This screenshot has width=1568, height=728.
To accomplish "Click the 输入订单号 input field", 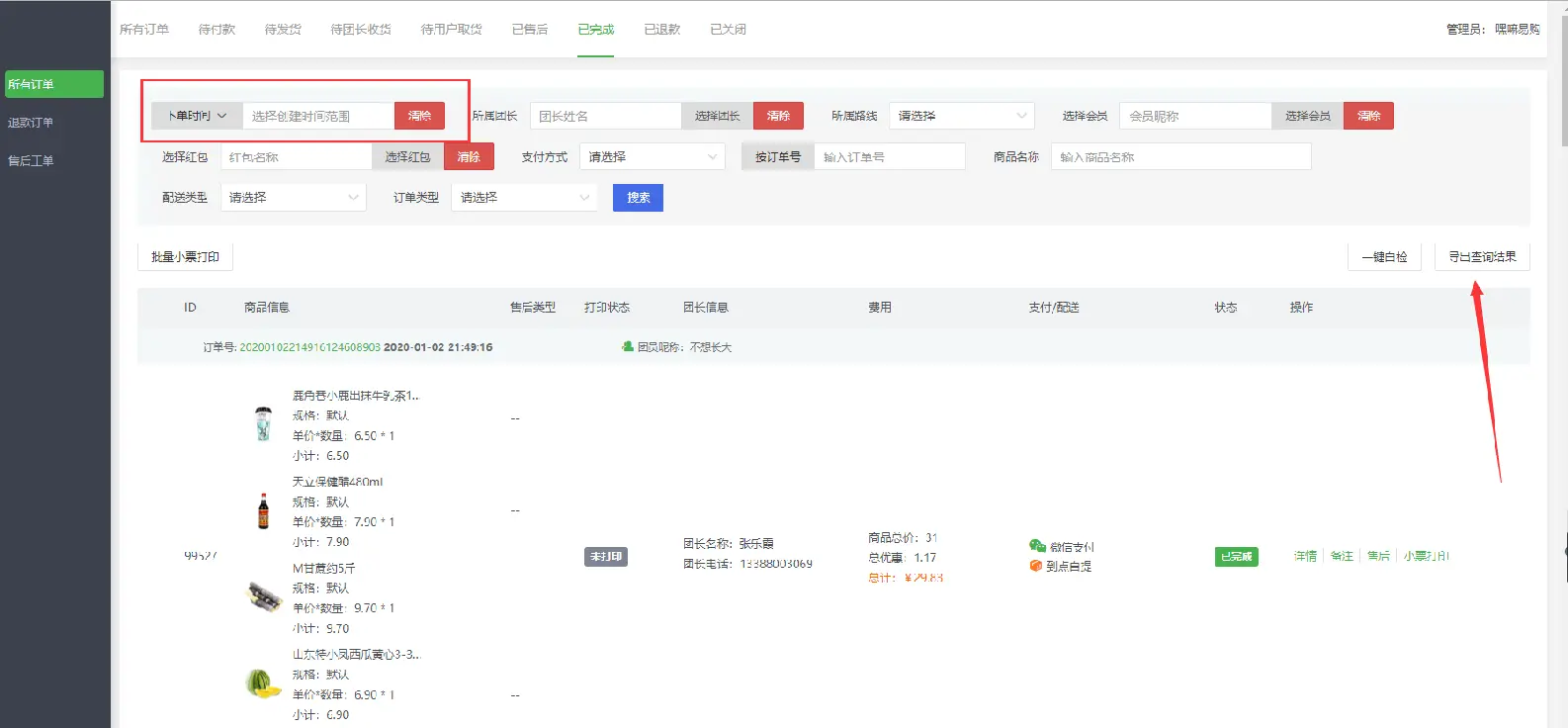I will [890, 156].
